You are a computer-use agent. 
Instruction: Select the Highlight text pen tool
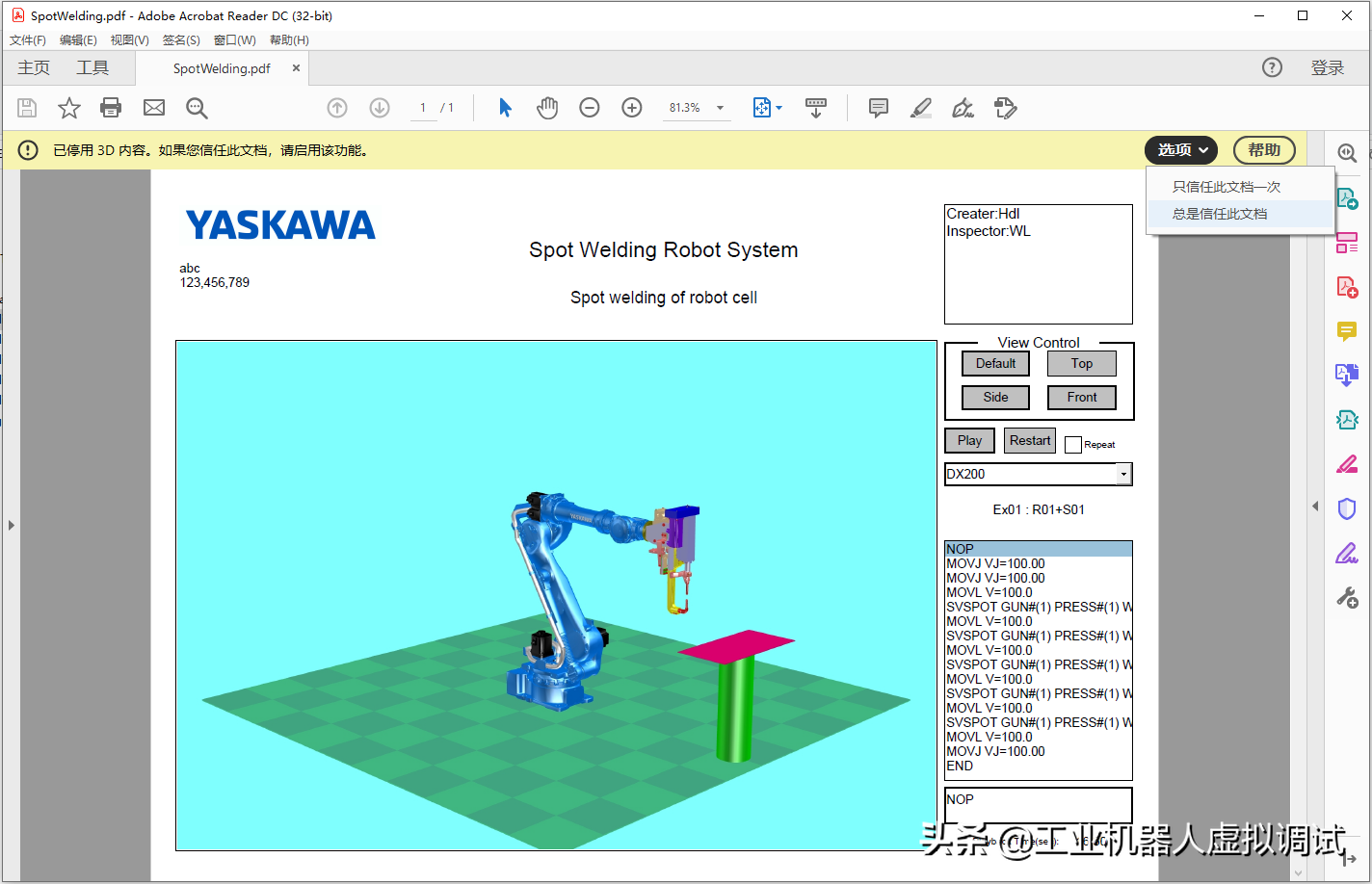(921, 108)
